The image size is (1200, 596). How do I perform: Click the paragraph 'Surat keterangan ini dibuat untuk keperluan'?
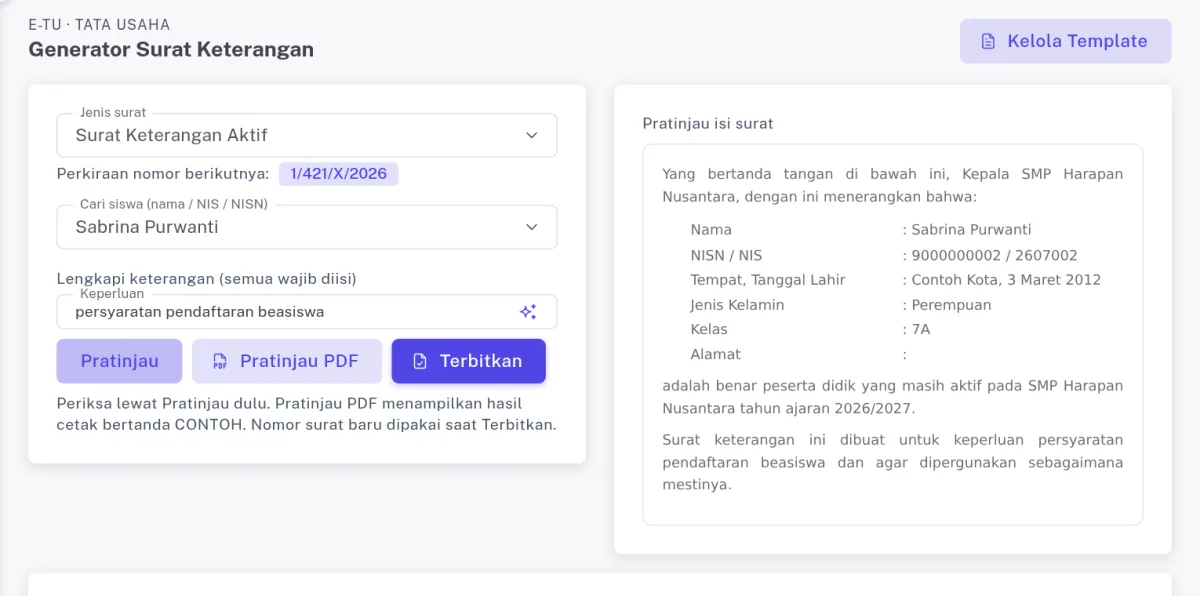(x=892, y=463)
